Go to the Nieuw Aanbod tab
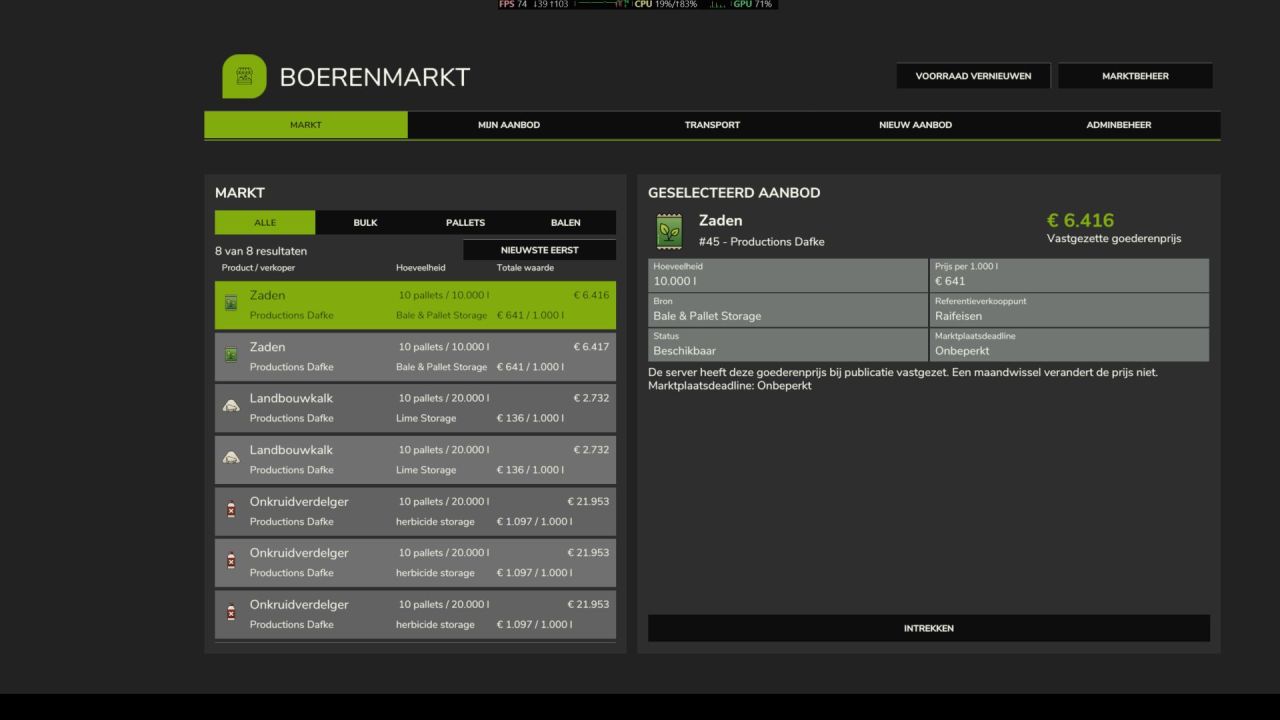This screenshot has height=720, width=1280. pyautogui.click(x=915, y=125)
